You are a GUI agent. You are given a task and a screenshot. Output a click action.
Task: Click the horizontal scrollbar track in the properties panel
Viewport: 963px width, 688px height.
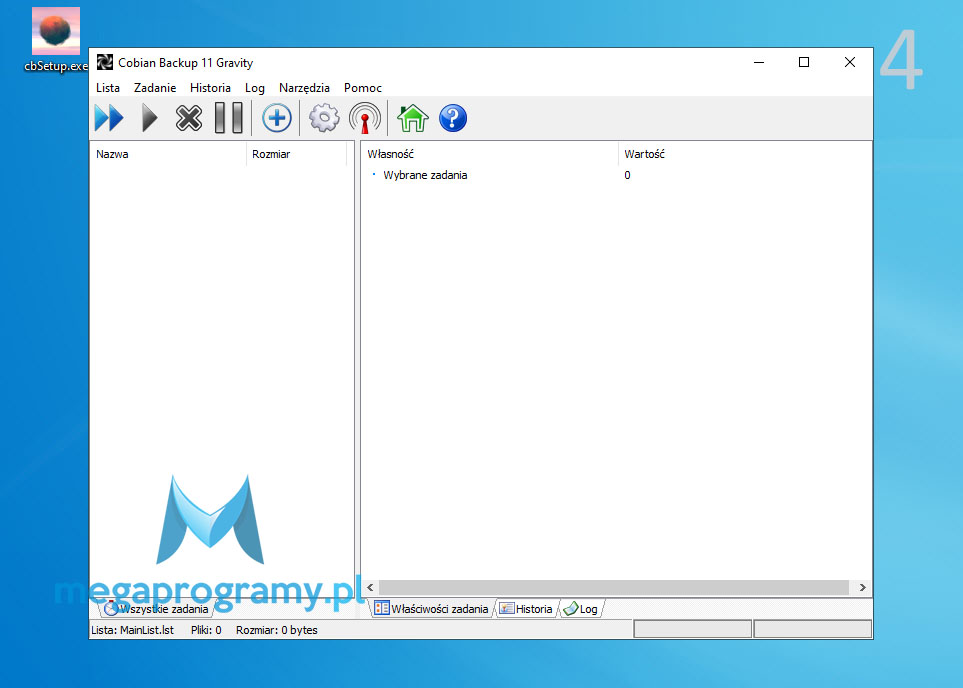[614, 587]
